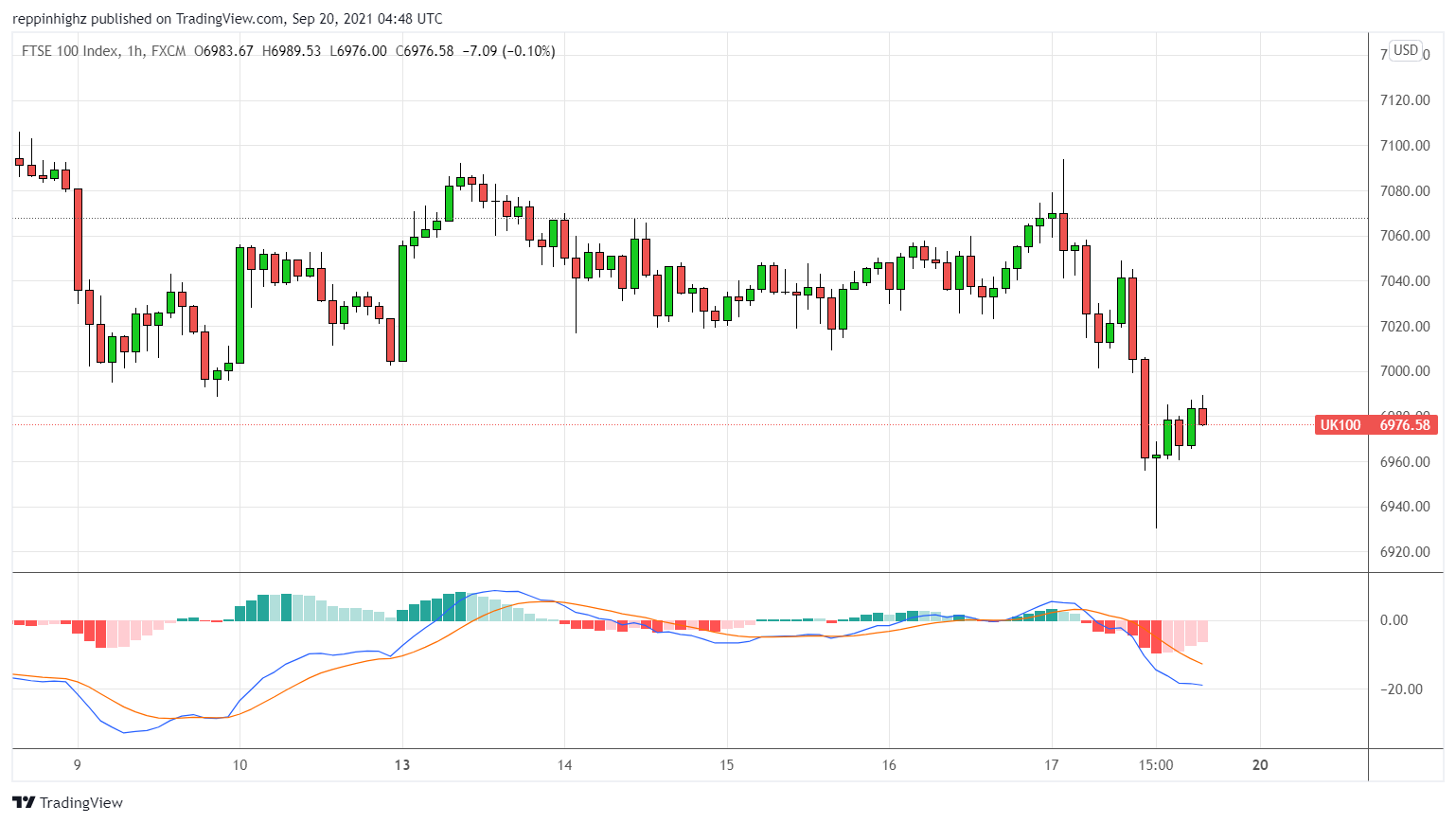Click the low value L6976.00
This screenshot has height=823, width=1456.
pyautogui.click(x=358, y=51)
